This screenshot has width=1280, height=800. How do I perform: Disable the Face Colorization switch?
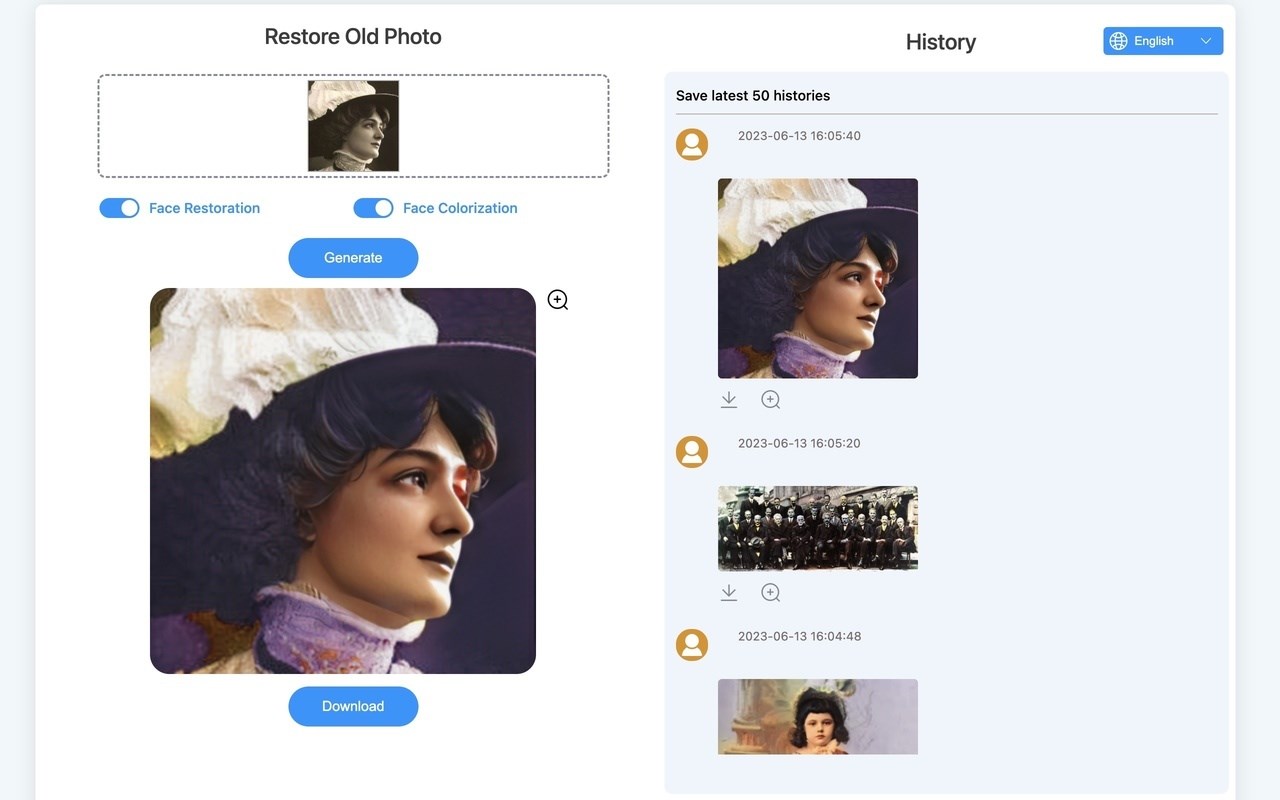click(373, 208)
